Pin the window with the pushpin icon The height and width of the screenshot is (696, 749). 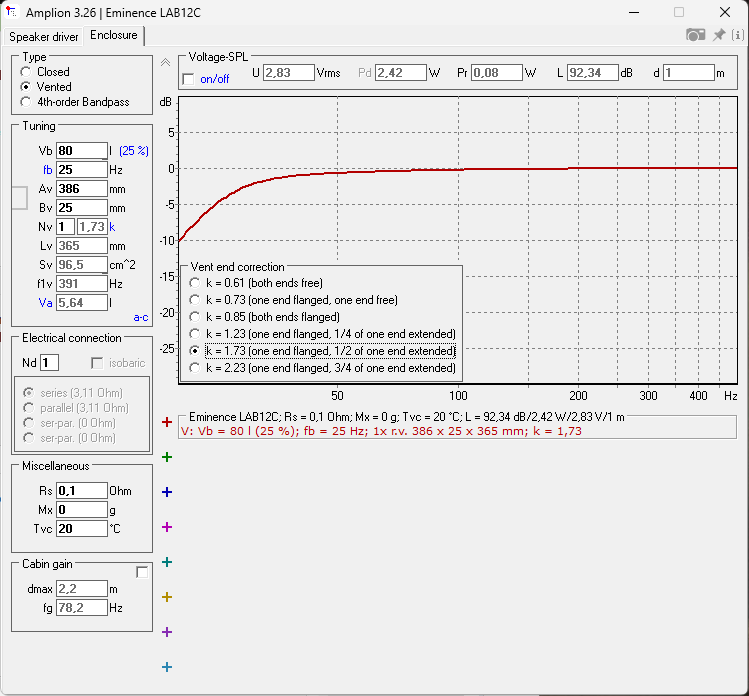pos(718,35)
